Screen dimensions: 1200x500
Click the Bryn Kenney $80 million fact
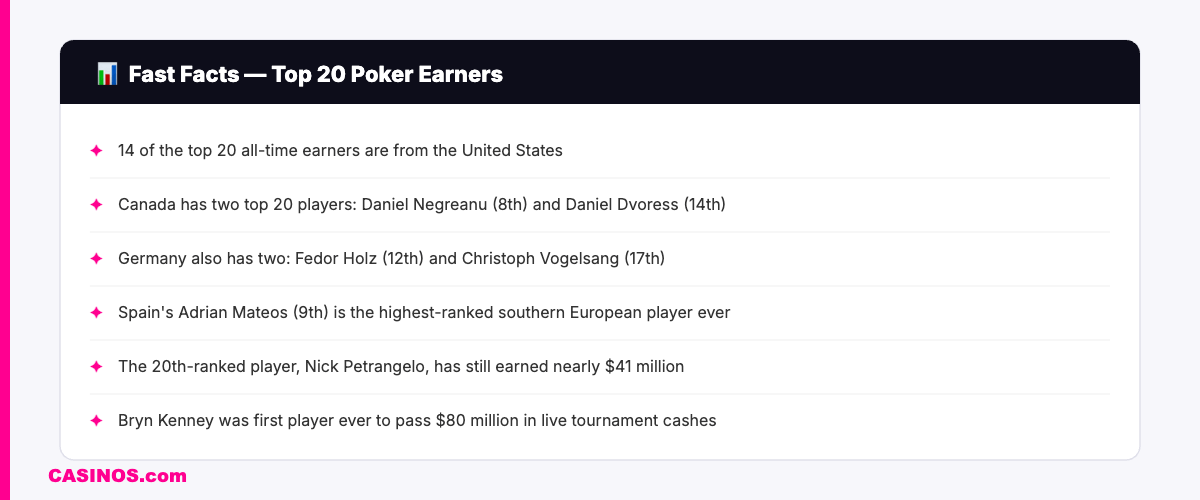(x=417, y=421)
